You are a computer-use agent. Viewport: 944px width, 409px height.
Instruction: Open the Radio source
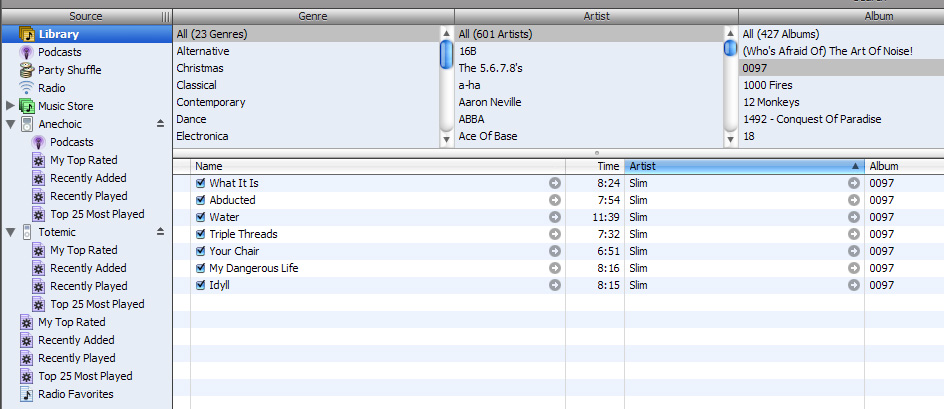pyautogui.click(x=52, y=88)
